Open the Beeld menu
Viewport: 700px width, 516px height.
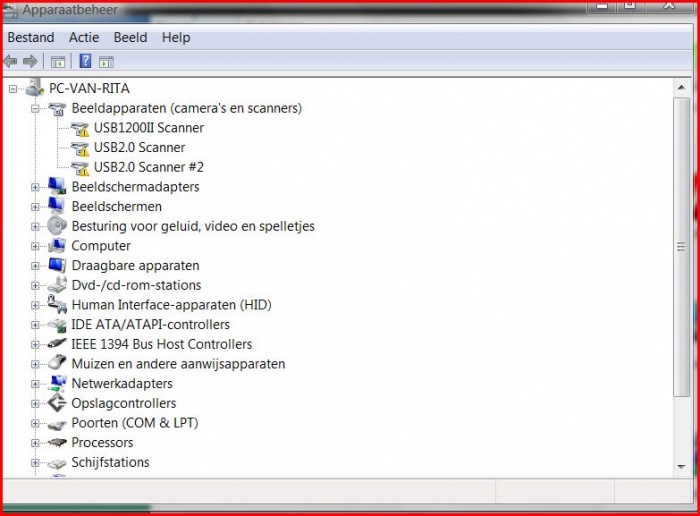point(130,37)
